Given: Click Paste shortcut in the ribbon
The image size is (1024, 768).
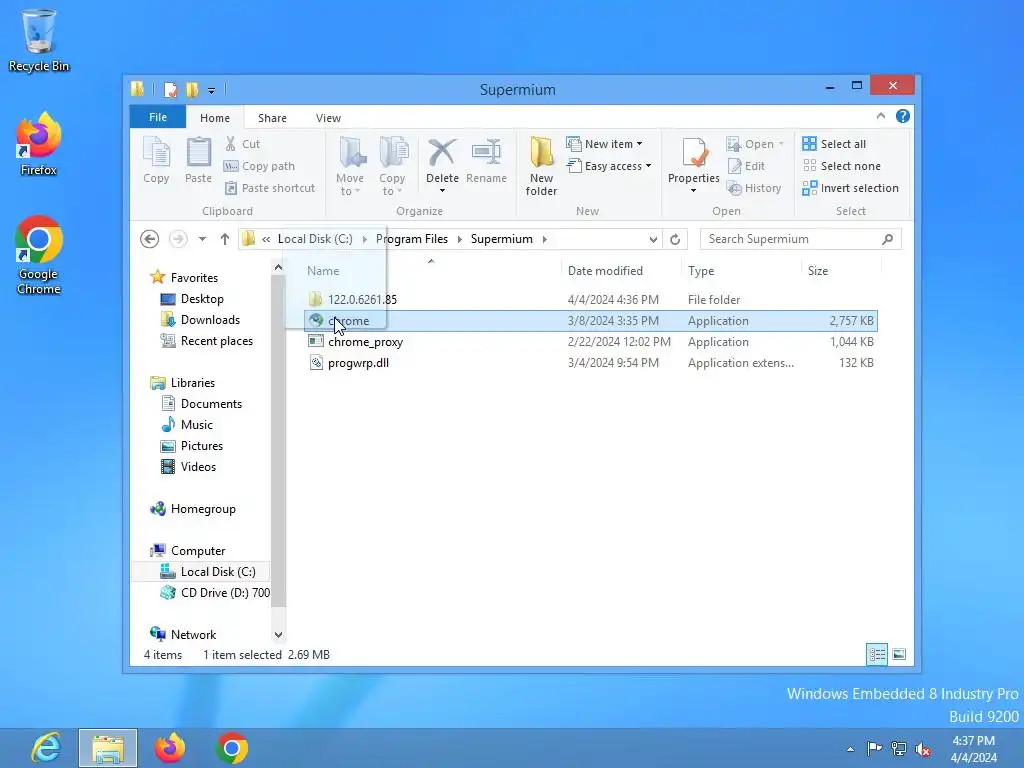Looking at the screenshot, I should [270, 188].
